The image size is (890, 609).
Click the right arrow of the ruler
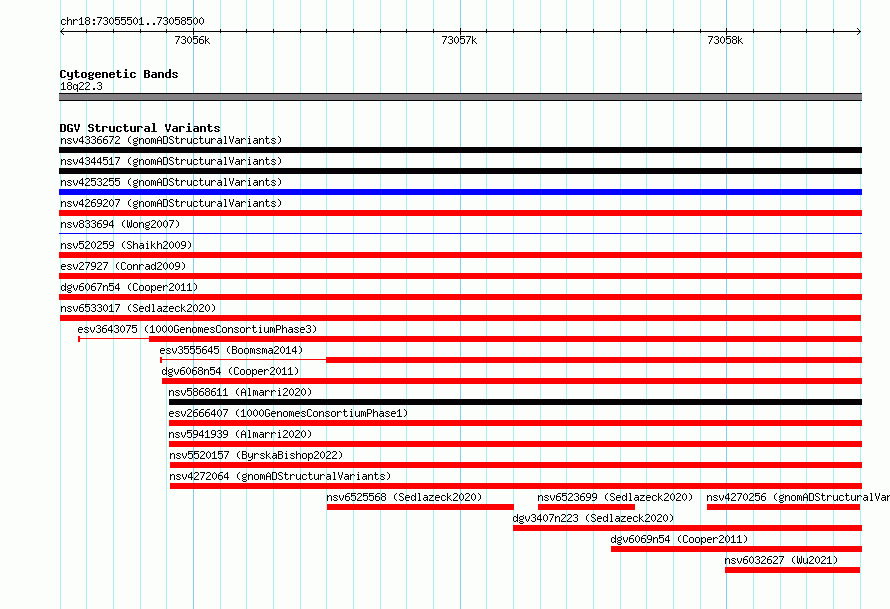[x=859, y=32]
